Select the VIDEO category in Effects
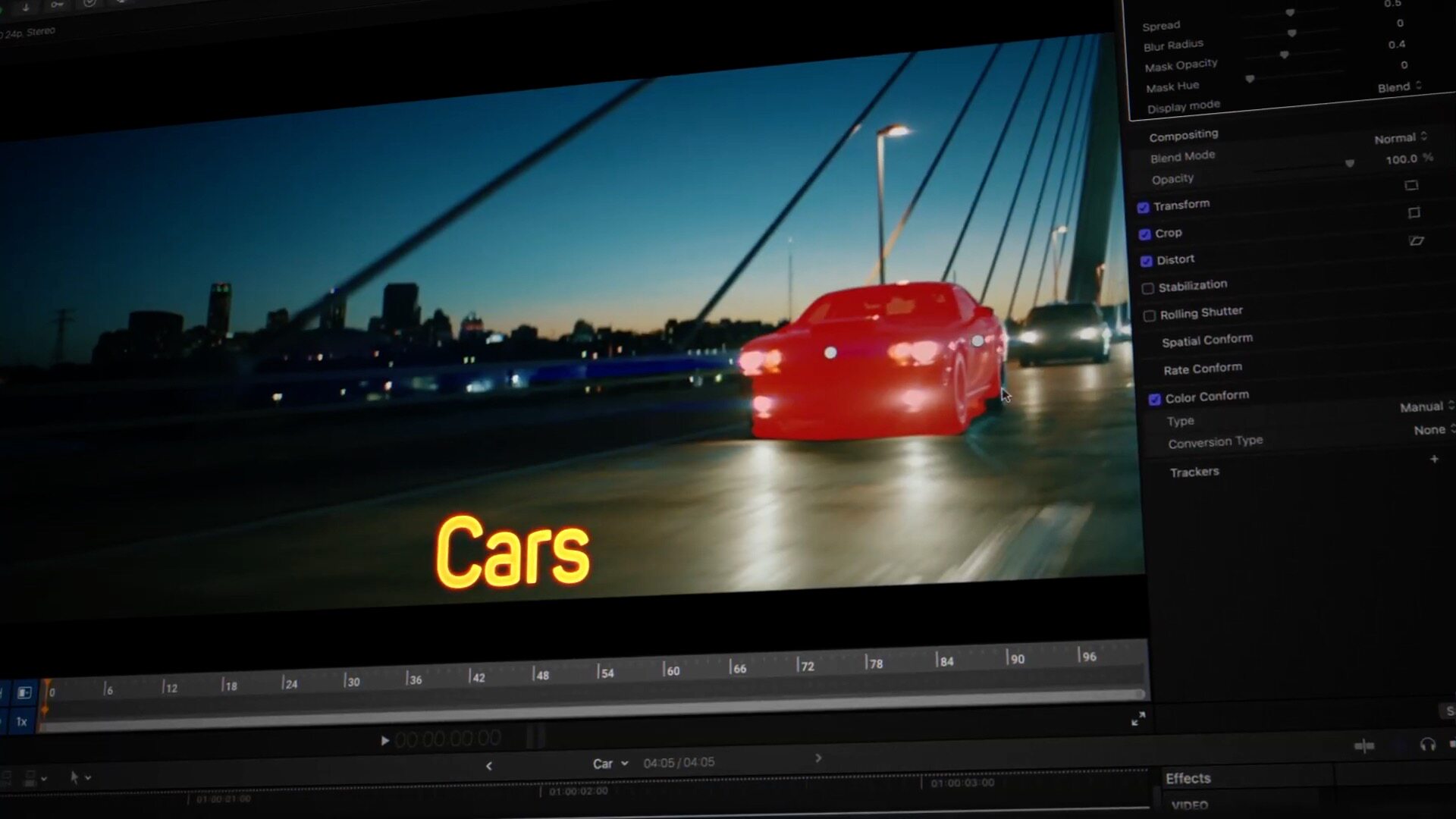 1189,805
